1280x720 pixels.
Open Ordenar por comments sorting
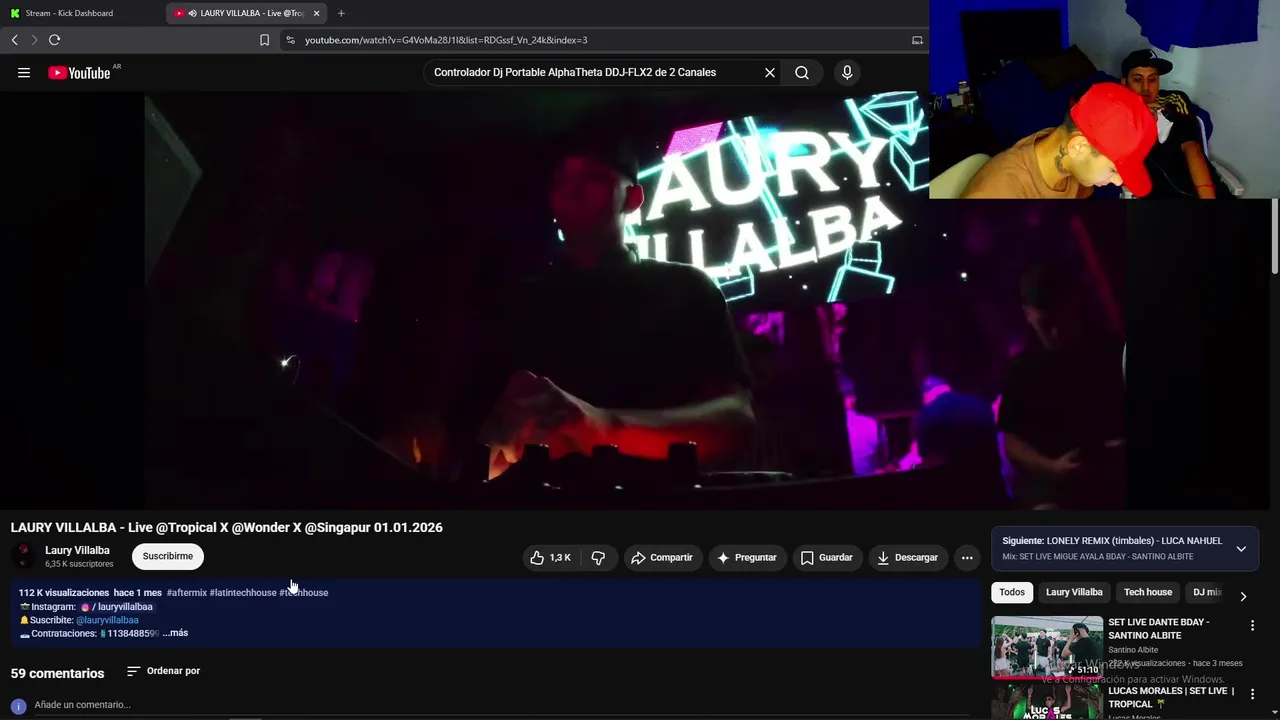[x=164, y=671]
